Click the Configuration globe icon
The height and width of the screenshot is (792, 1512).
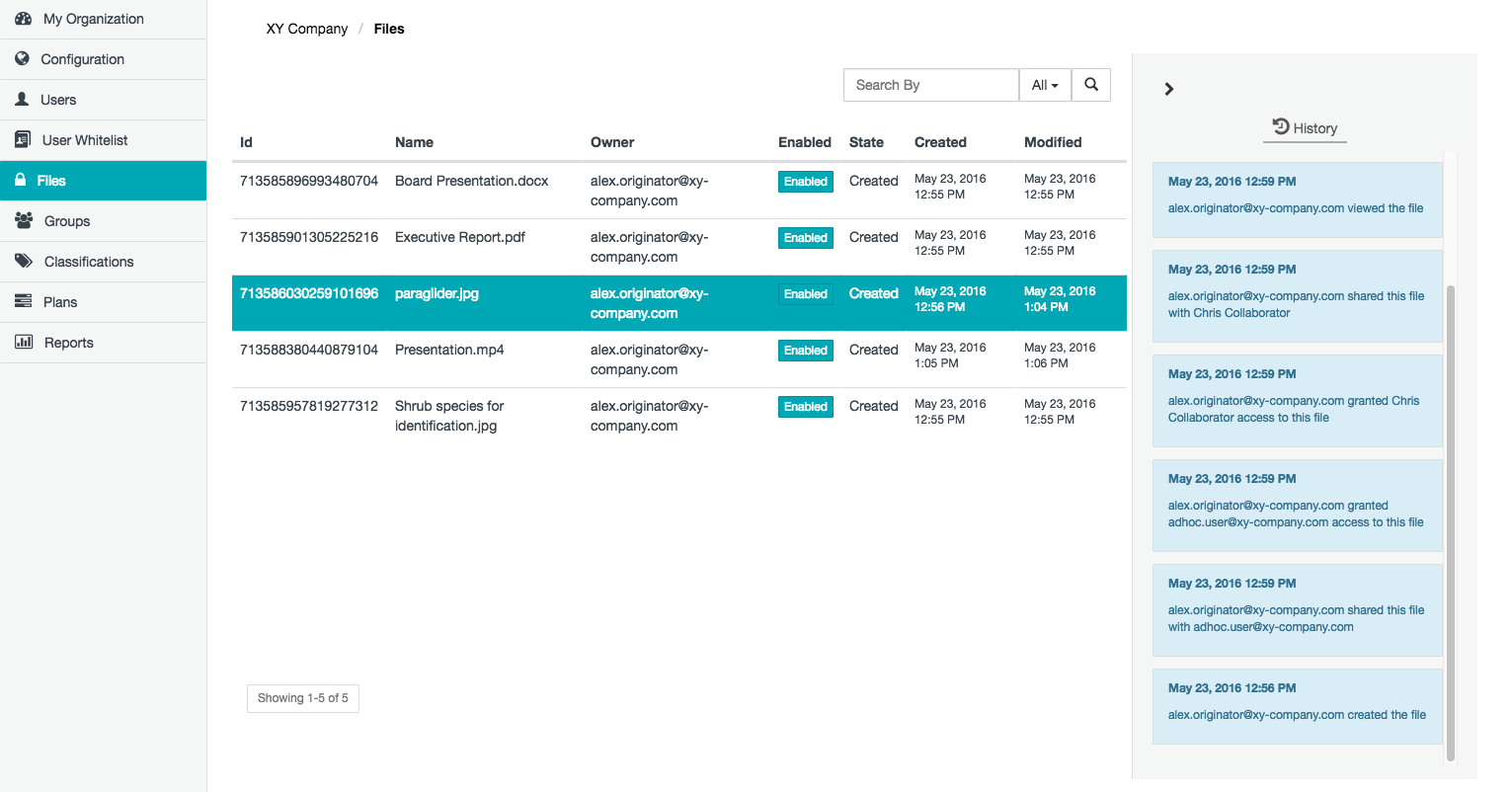(23, 59)
